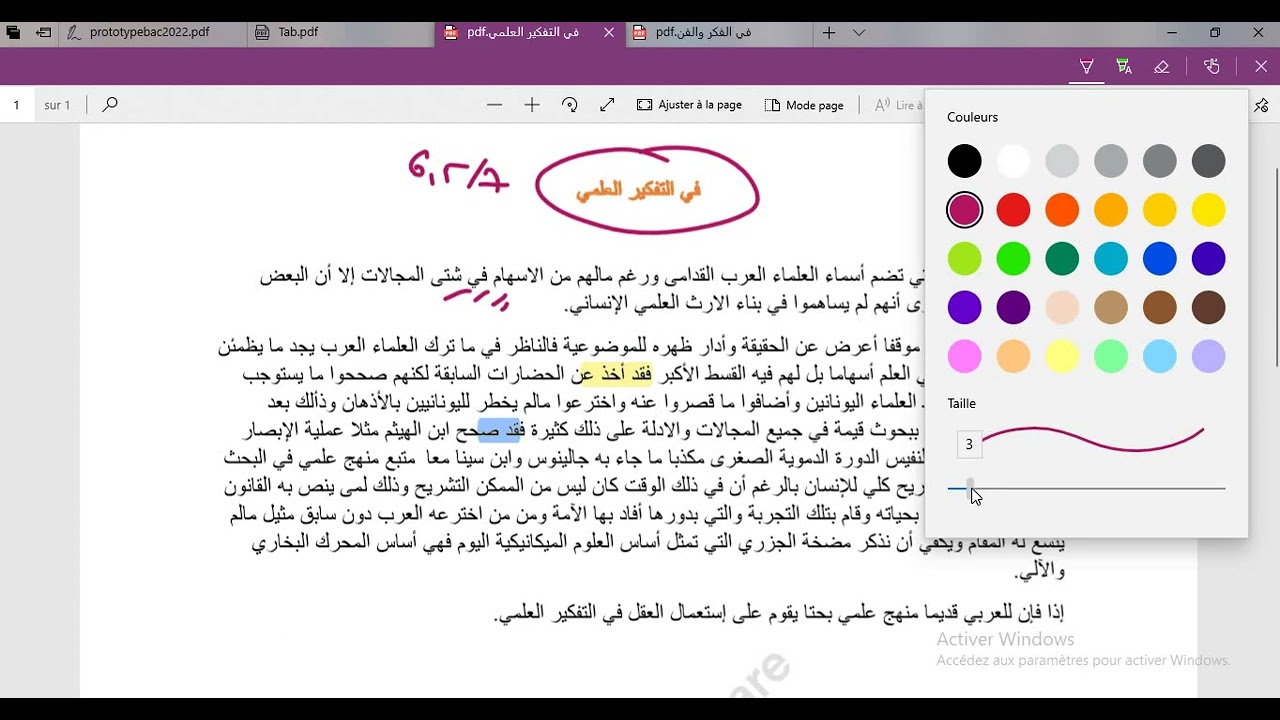Screen dimensions: 1280x720
Task: Choose the pink color swatch
Action: point(965,356)
